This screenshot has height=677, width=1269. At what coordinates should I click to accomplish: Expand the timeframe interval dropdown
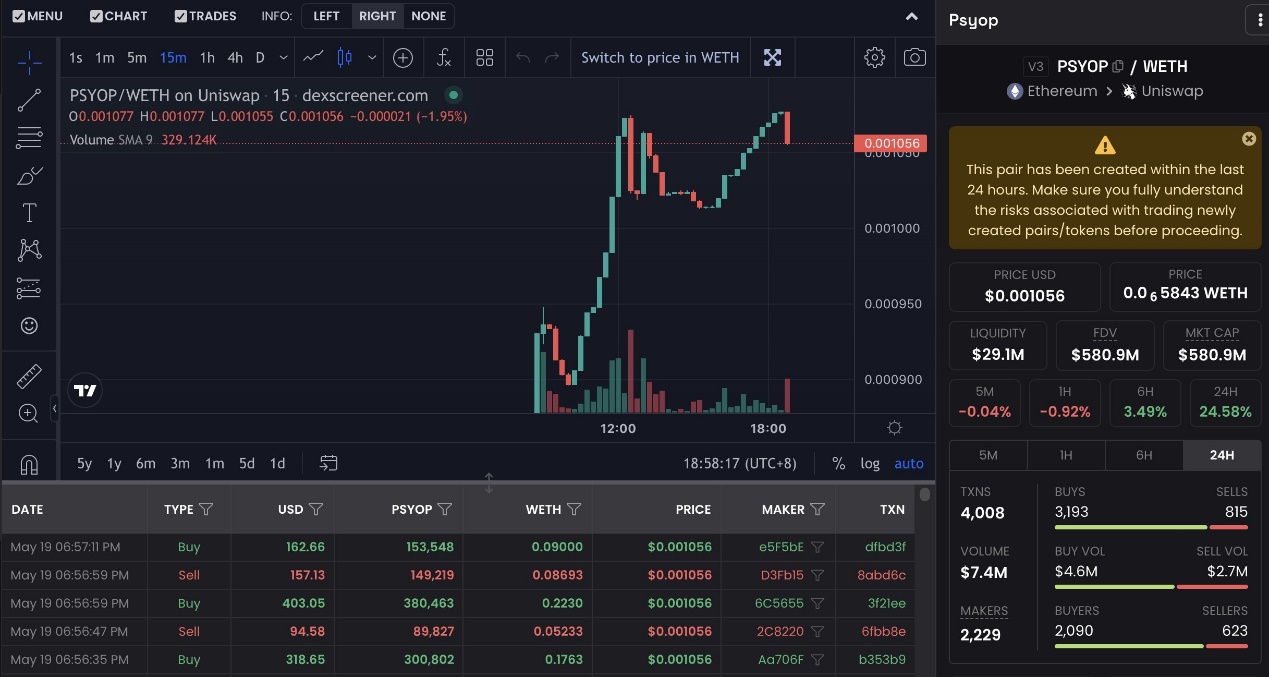click(x=284, y=58)
